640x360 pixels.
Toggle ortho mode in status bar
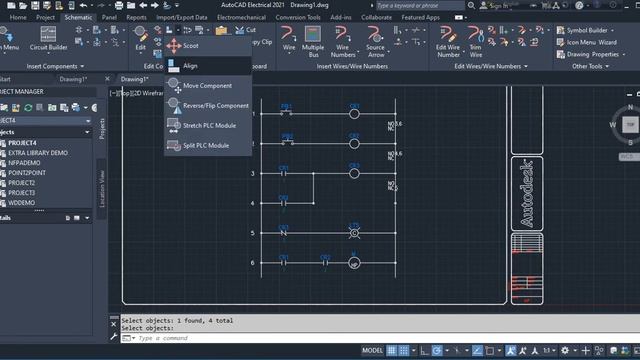coord(424,350)
